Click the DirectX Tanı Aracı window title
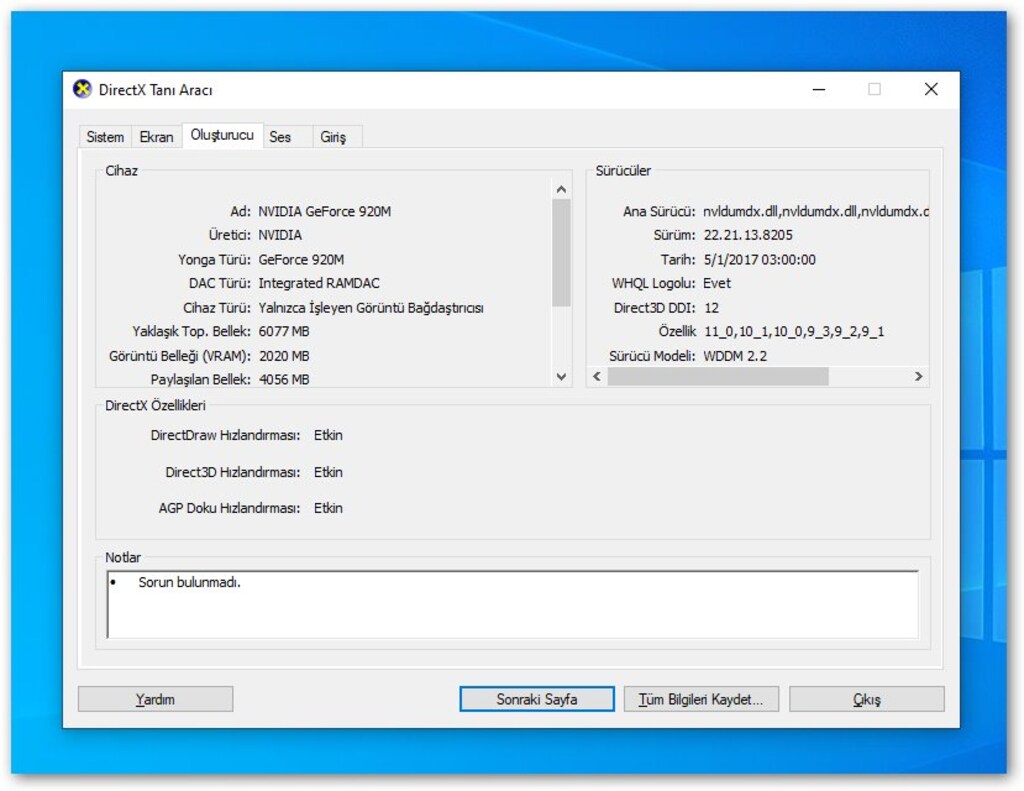 155,89
